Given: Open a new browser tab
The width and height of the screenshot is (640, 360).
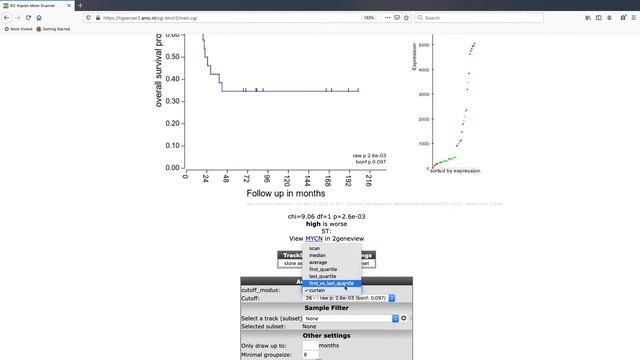Looking at the screenshot, I should click(80, 5).
